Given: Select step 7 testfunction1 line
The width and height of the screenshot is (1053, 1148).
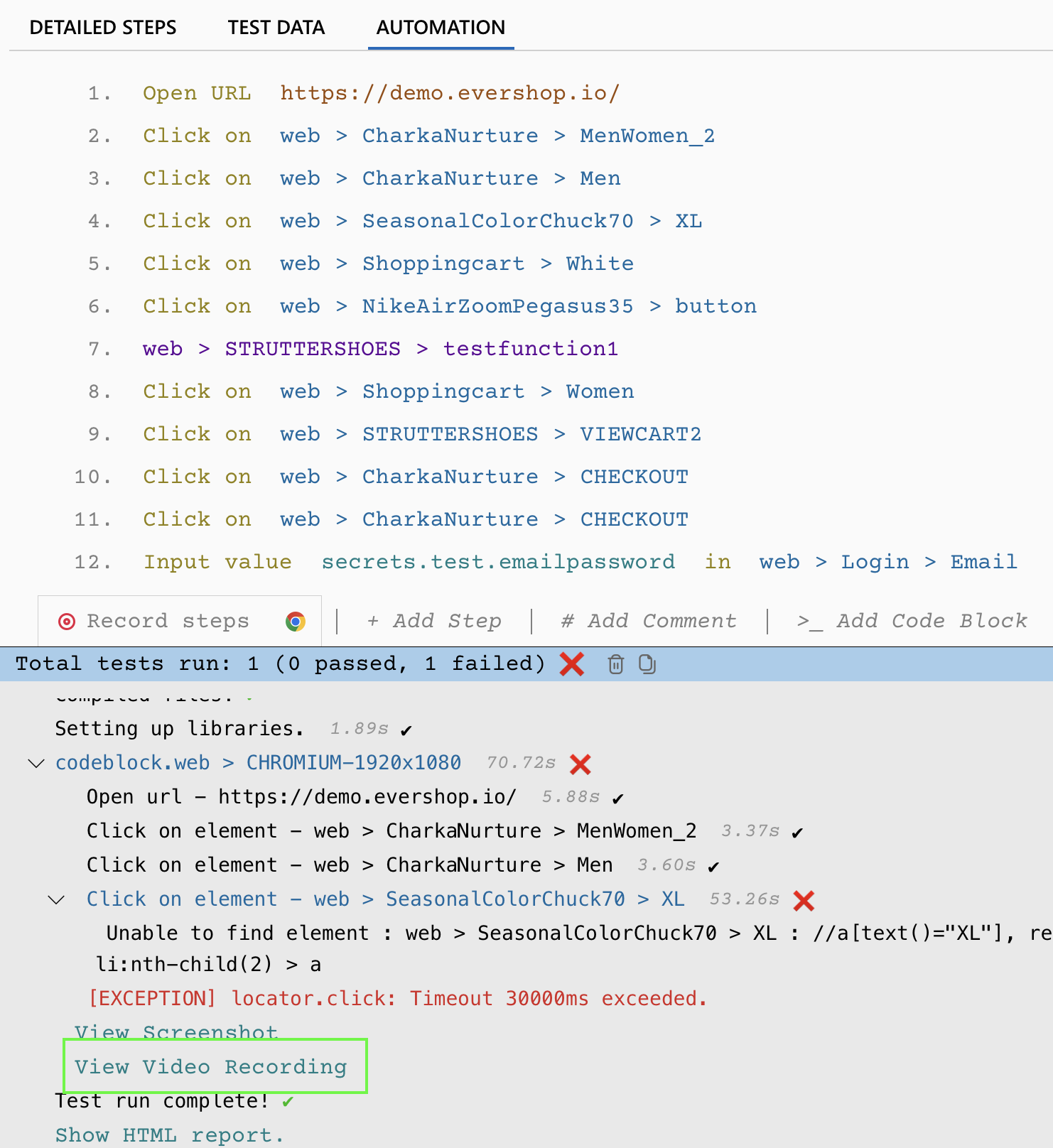Looking at the screenshot, I should pyautogui.click(x=380, y=349).
